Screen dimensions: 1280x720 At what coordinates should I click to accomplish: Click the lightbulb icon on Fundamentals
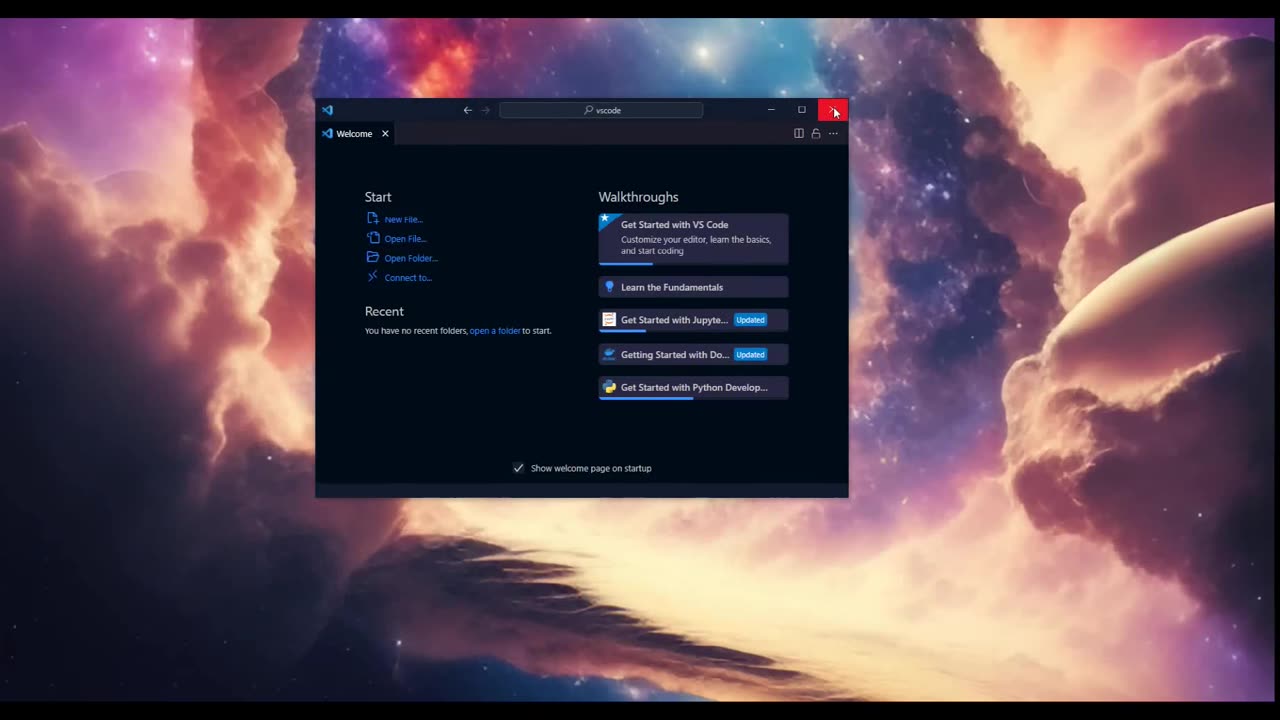tap(609, 287)
